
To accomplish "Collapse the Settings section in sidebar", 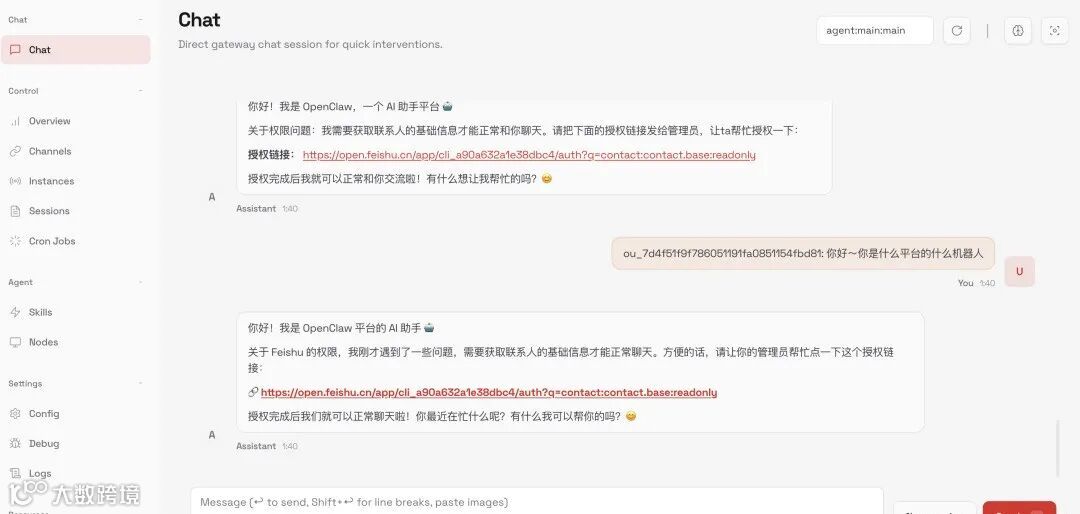I will pyautogui.click(x=141, y=384).
